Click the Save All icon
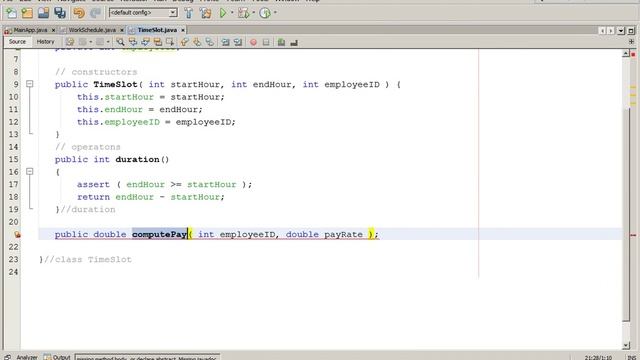640x360 pixels. [60, 13]
